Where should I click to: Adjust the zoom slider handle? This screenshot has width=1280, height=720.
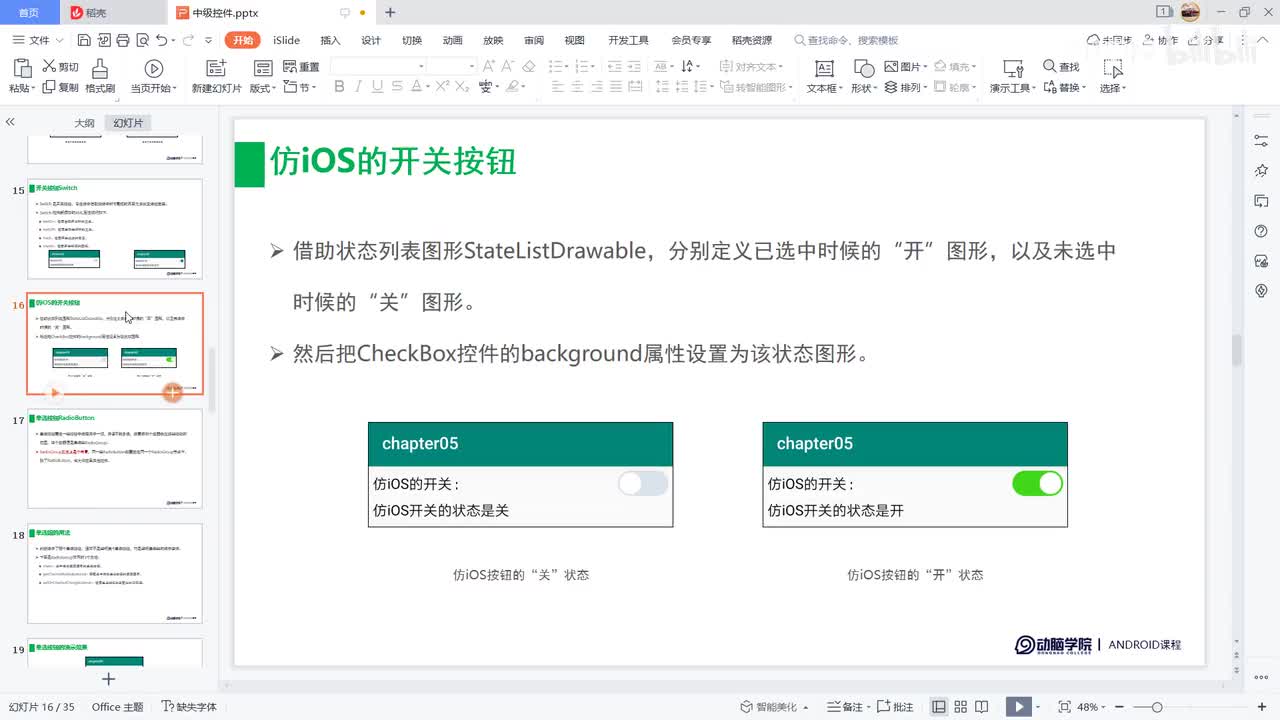[x=1157, y=707]
